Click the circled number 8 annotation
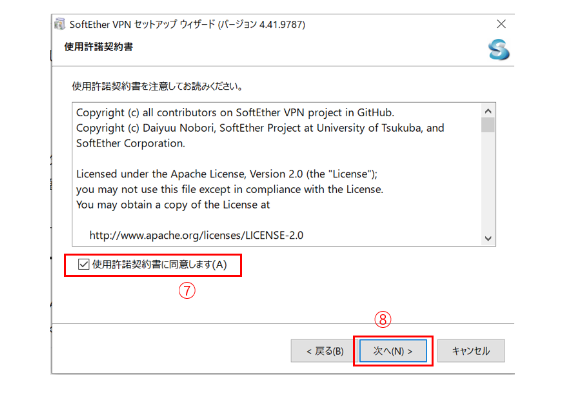 click(x=382, y=320)
